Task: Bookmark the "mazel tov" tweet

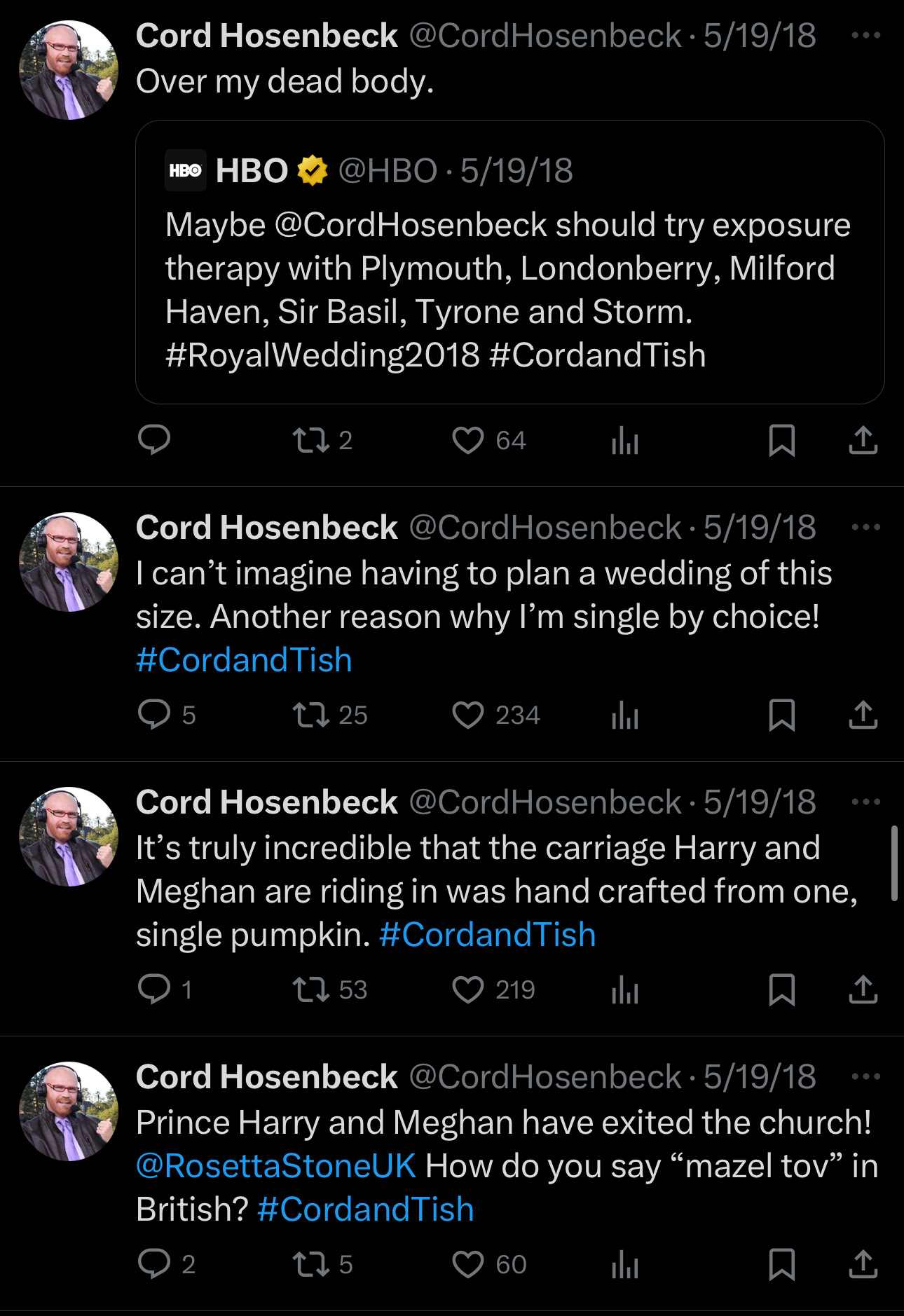Action: [781, 1264]
